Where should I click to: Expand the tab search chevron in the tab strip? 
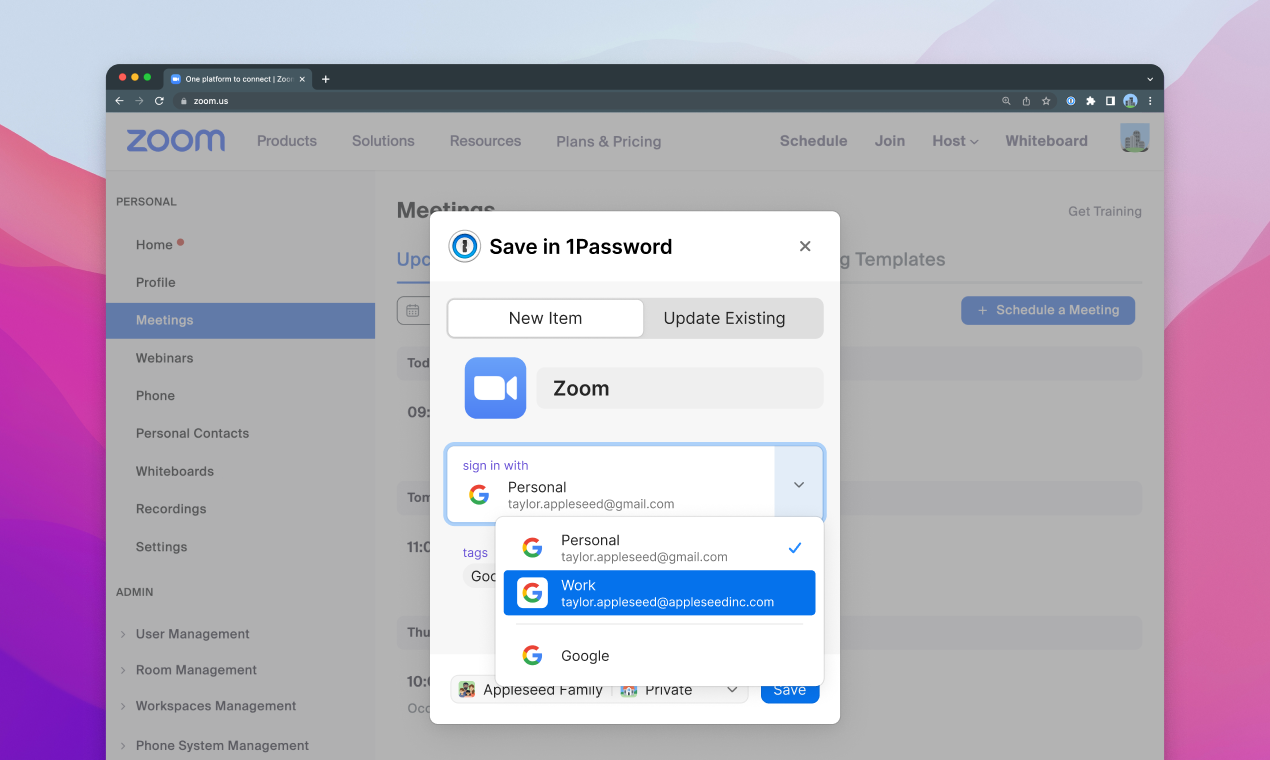tap(1150, 79)
